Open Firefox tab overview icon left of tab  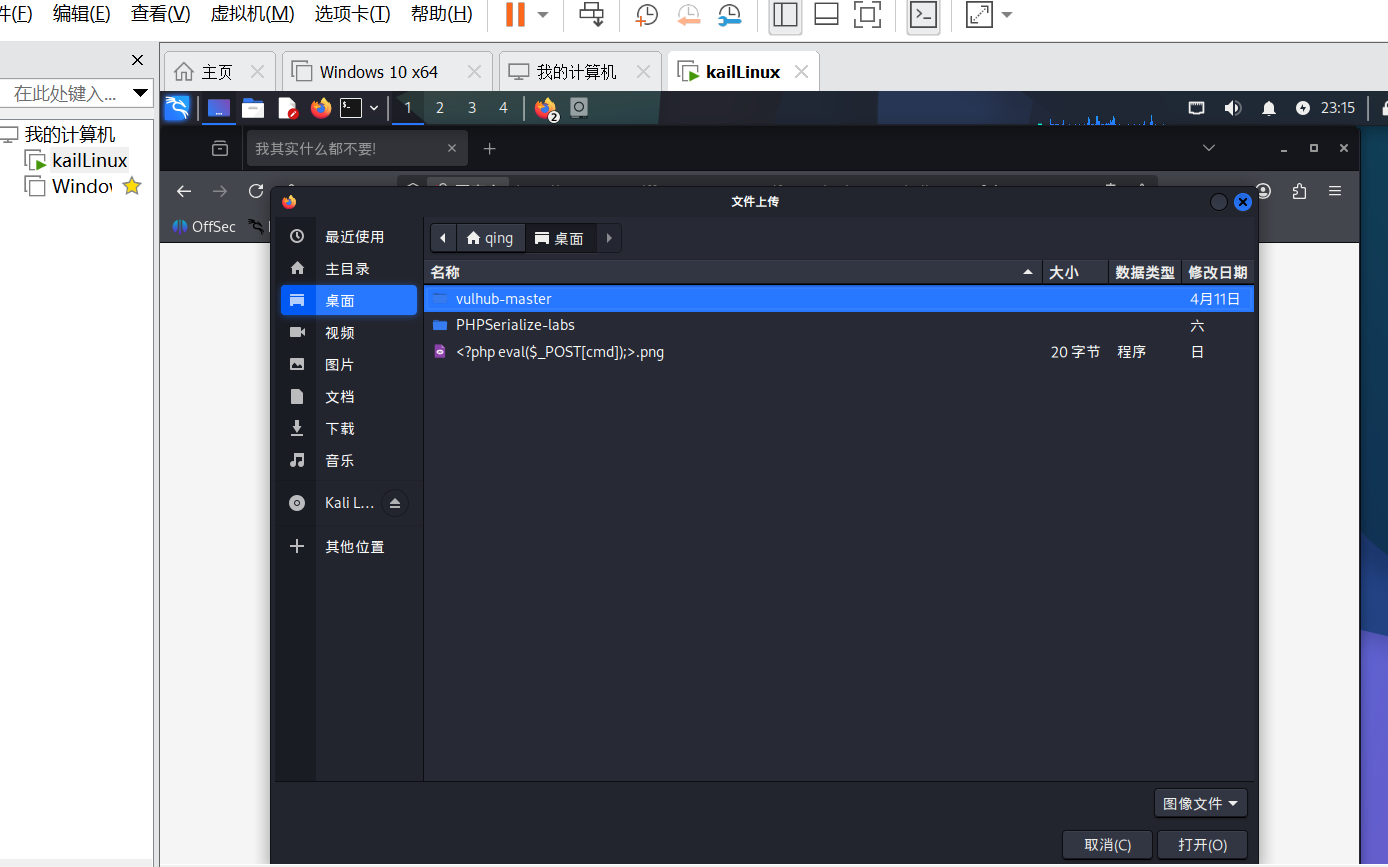[220, 148]
